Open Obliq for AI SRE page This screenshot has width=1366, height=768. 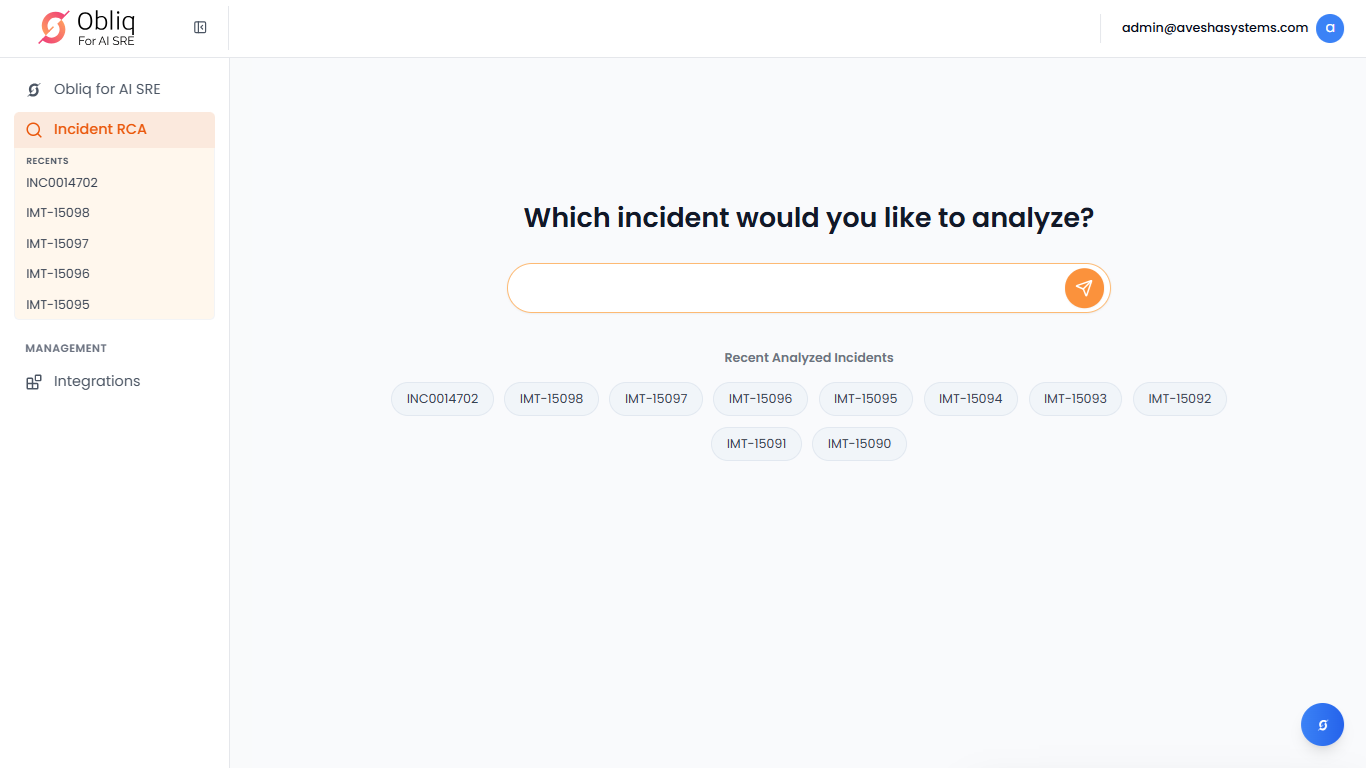point(106,89)
